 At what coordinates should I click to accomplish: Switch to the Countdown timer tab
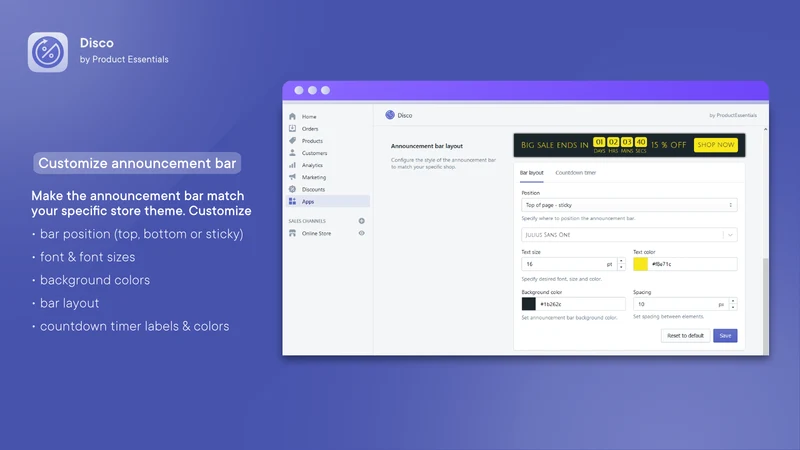(576, 172)
